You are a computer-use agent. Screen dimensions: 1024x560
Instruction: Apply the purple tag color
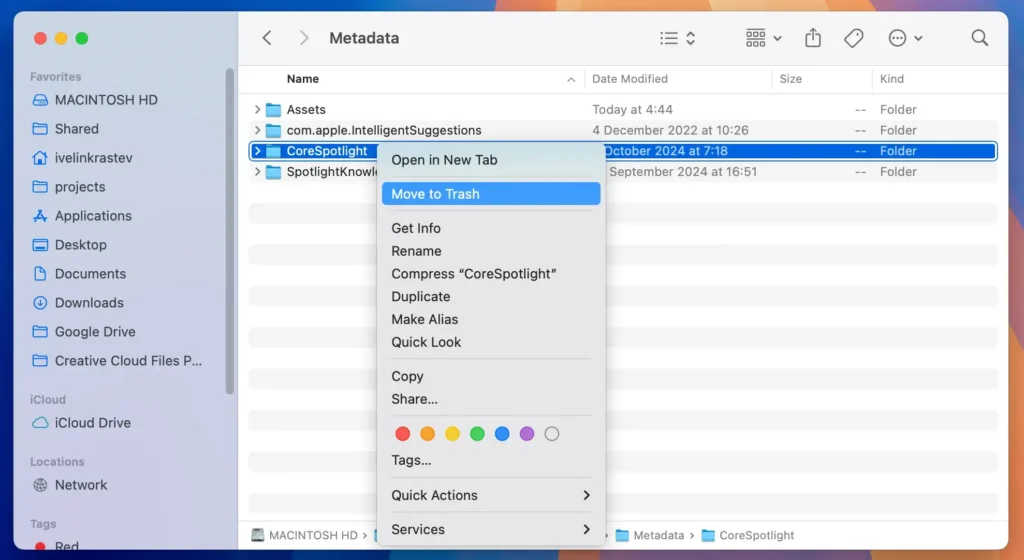click(527, 434)
